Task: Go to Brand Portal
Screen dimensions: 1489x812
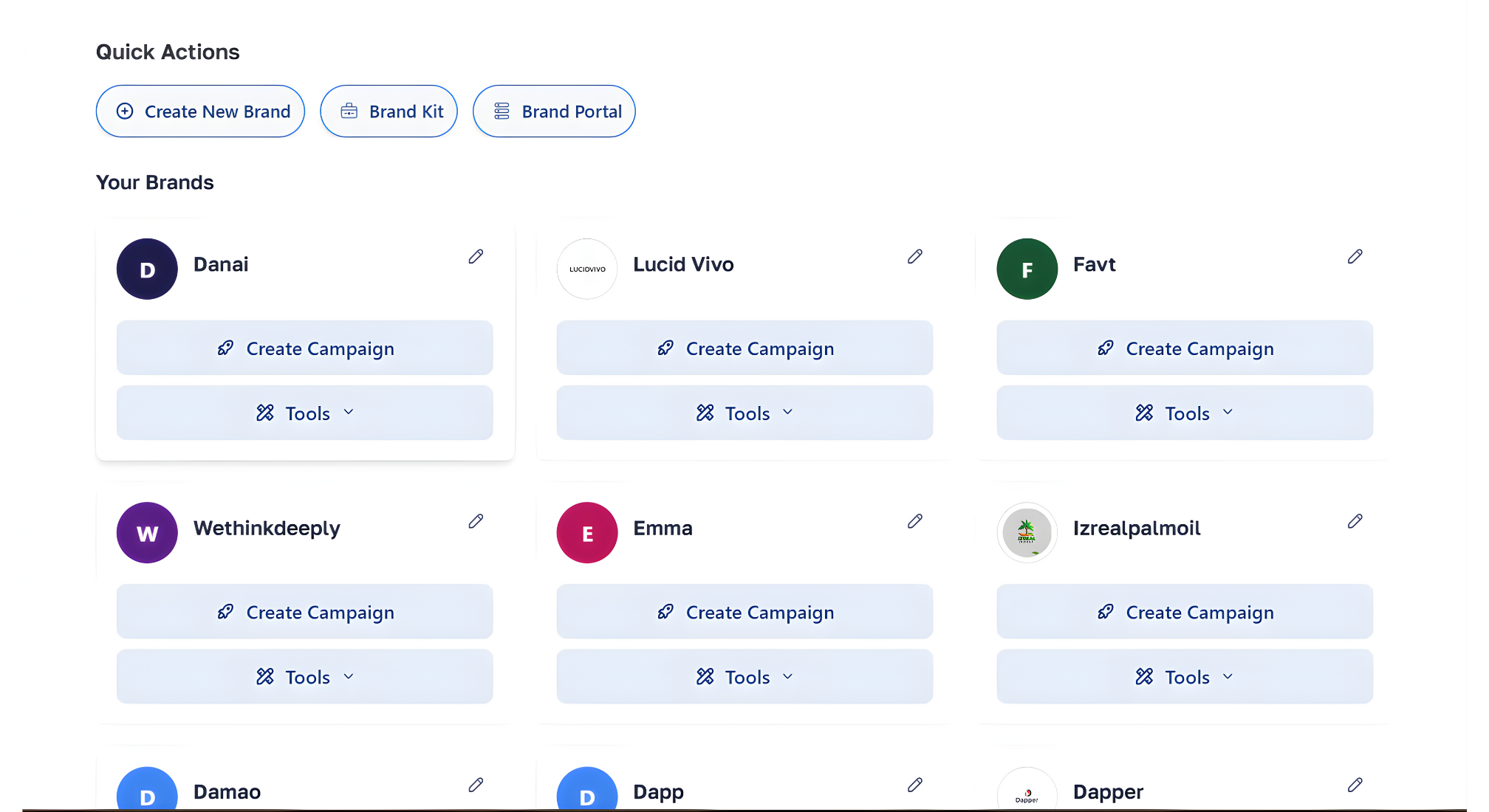Action: (554, 111)
